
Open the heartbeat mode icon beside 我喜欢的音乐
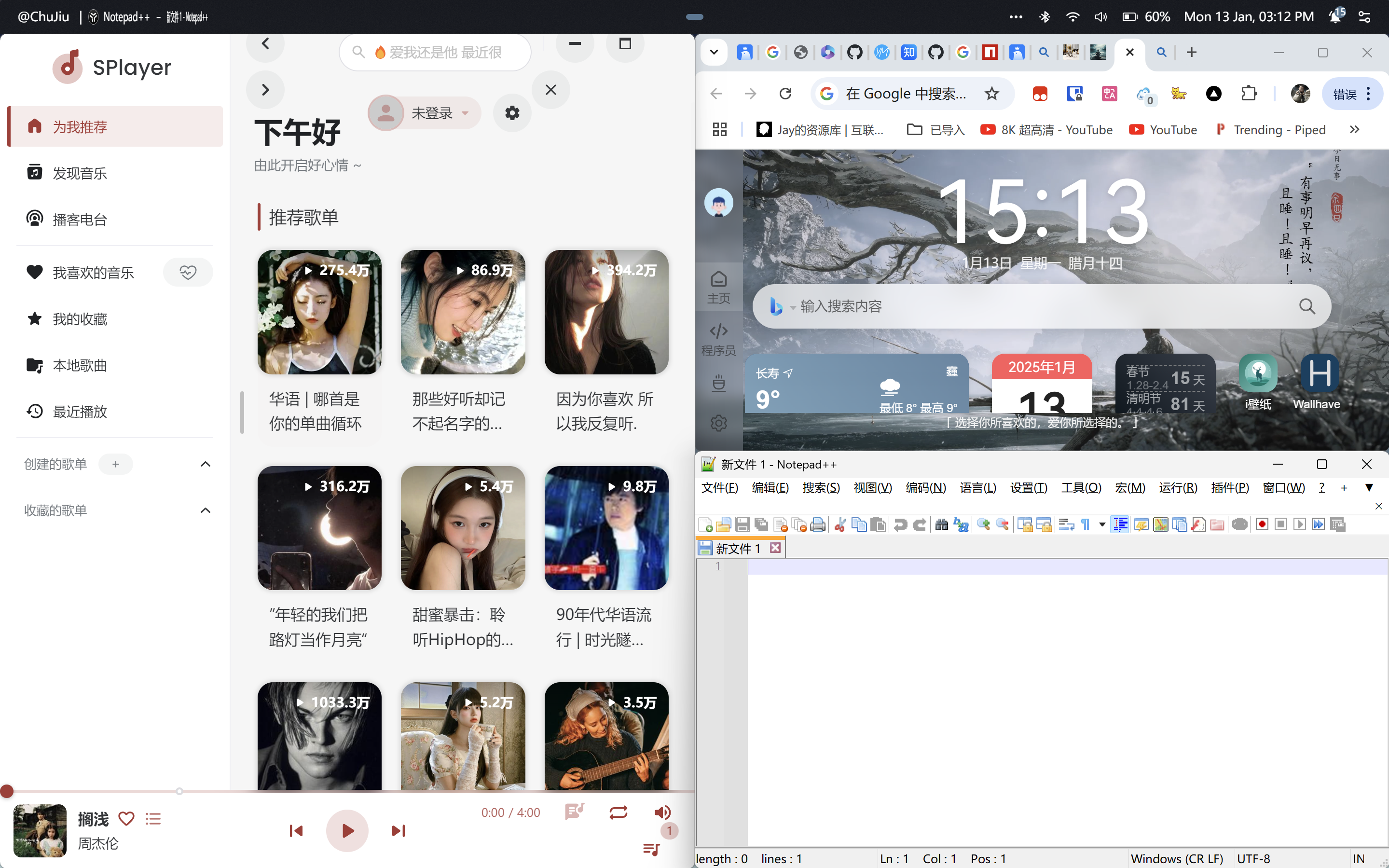pos(188,272)
